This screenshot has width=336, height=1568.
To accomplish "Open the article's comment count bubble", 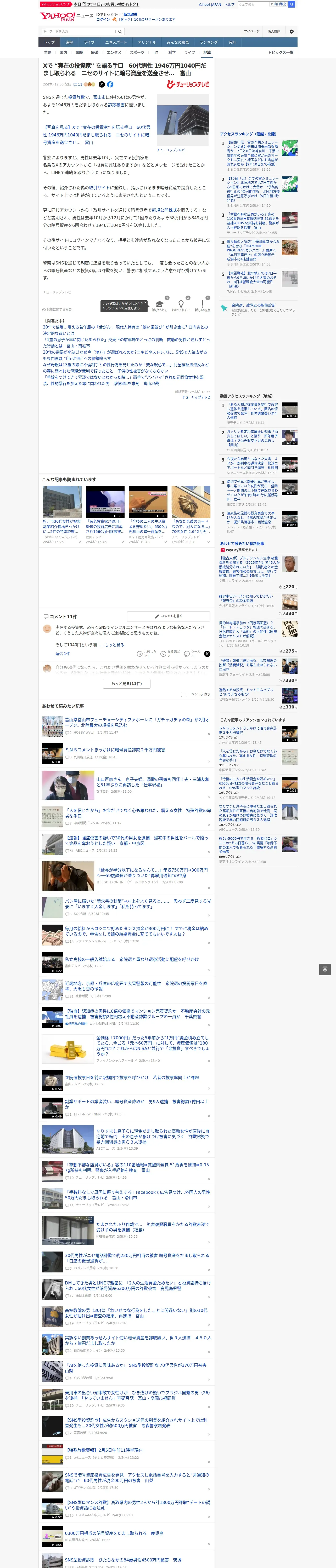I will coord(78,85).
